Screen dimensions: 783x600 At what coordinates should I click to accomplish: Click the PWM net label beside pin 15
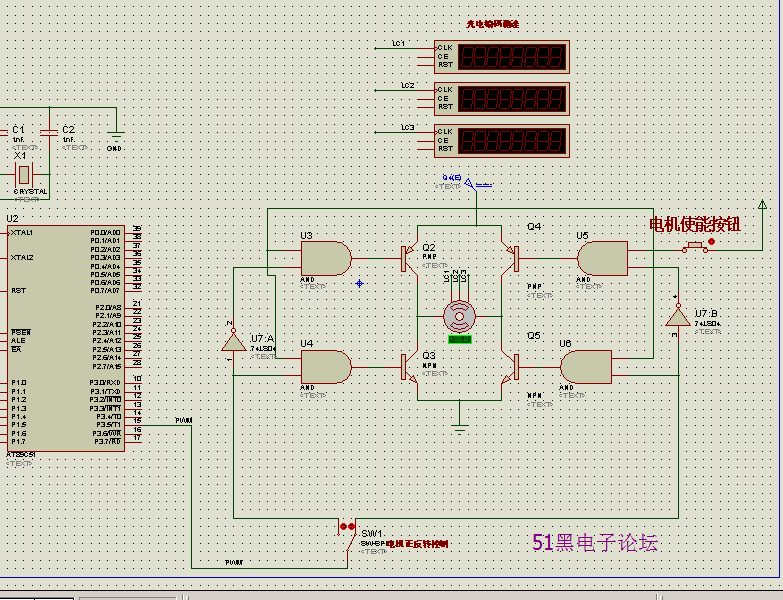(184, 420)
